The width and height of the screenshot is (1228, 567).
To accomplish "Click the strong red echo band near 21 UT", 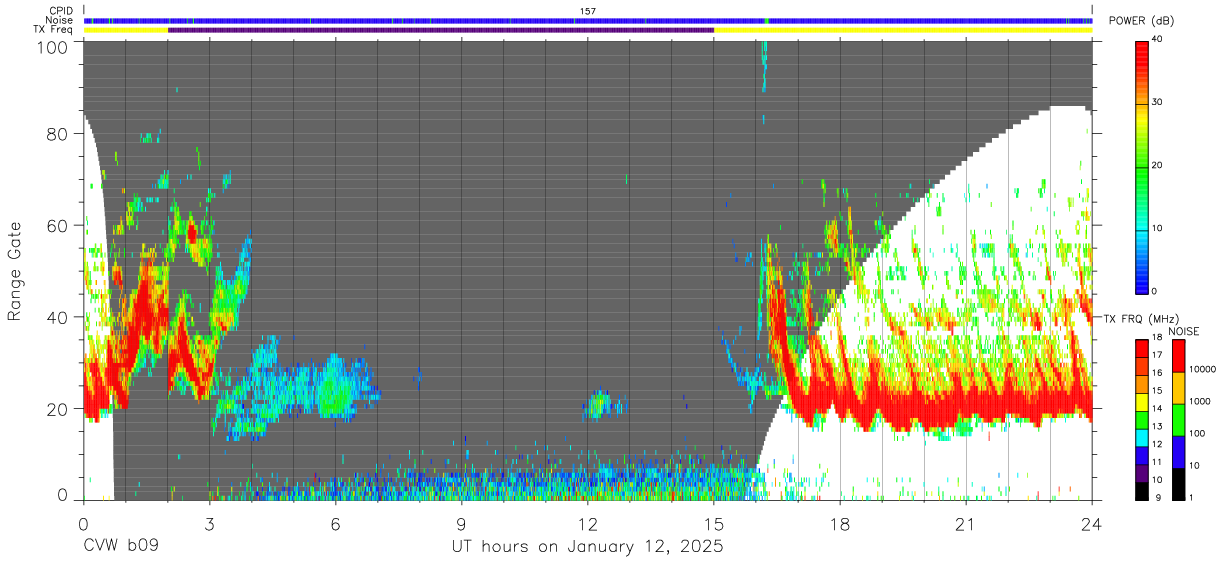I will pyautogui.click(x=965, y=405).
